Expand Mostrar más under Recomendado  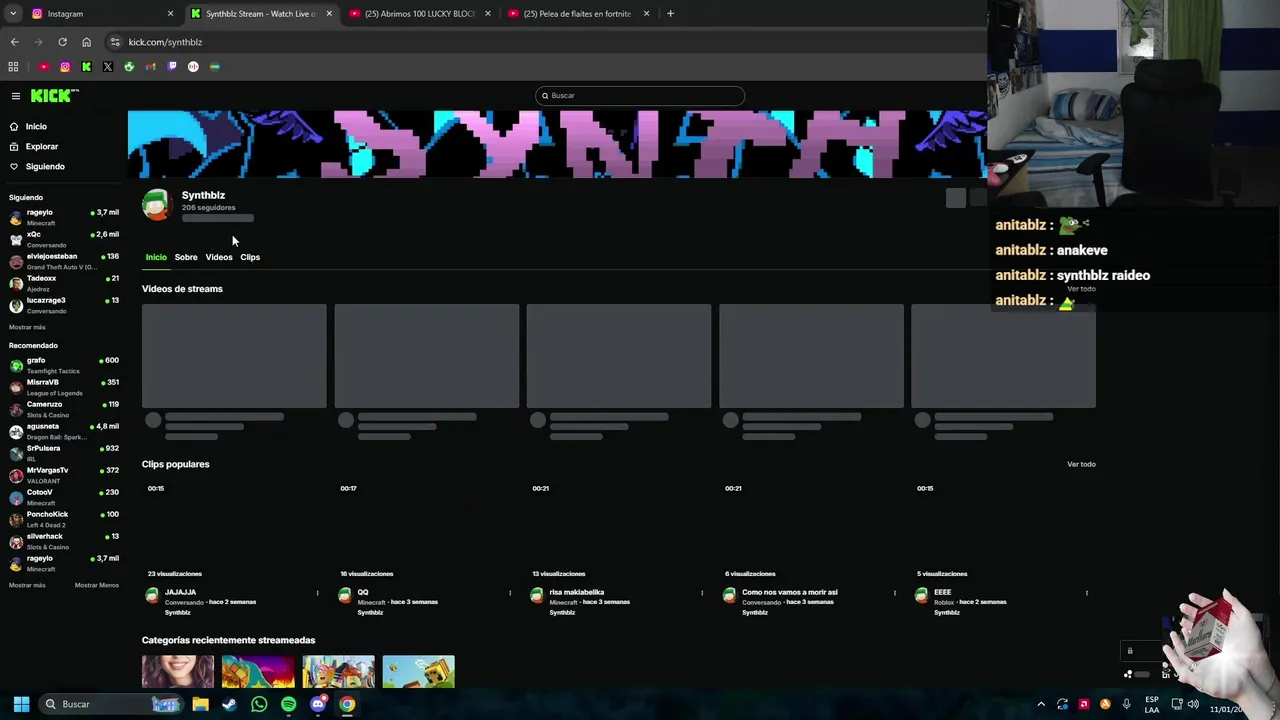(27, 585)
